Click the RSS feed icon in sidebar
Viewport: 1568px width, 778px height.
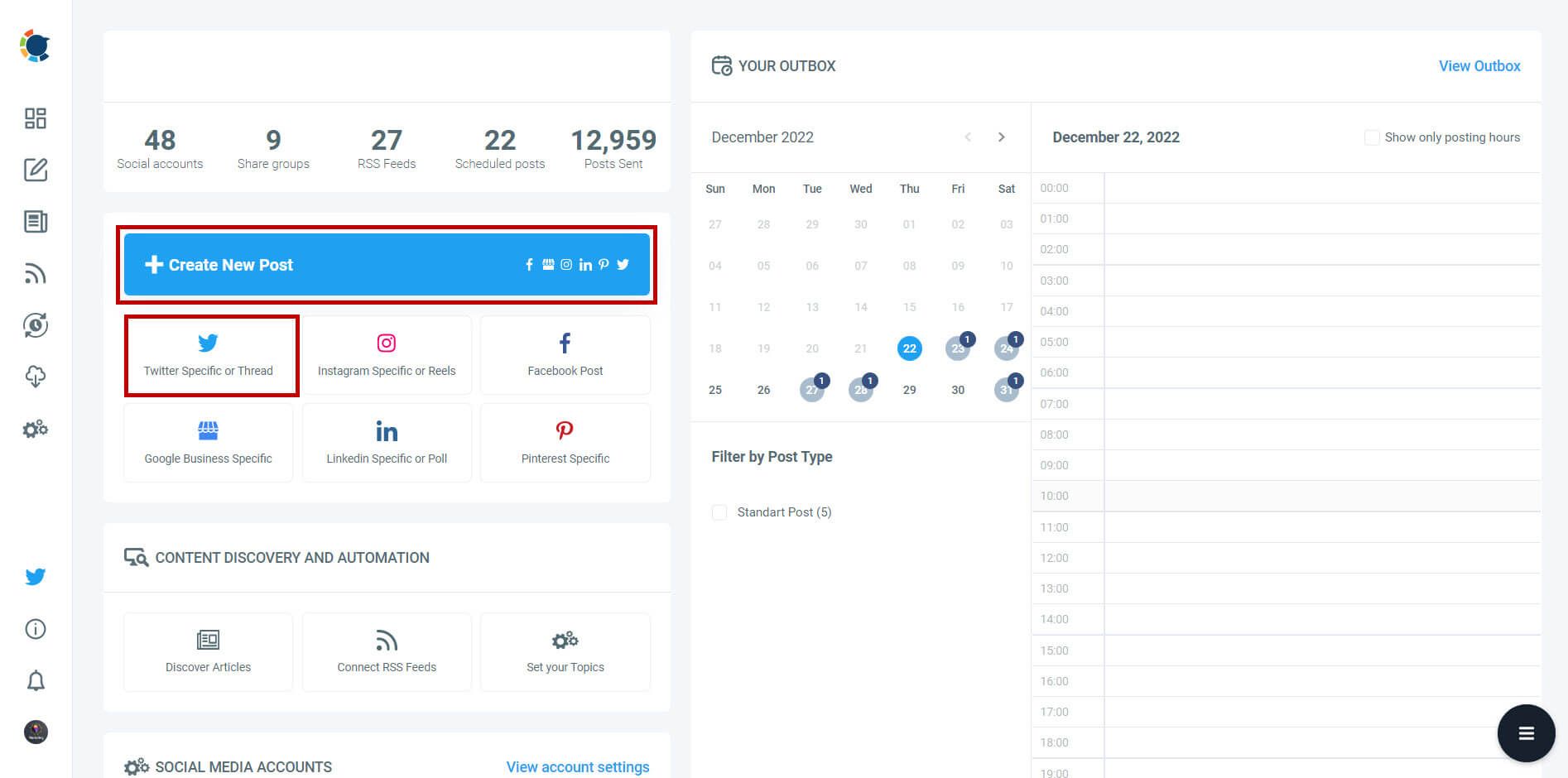35,273
